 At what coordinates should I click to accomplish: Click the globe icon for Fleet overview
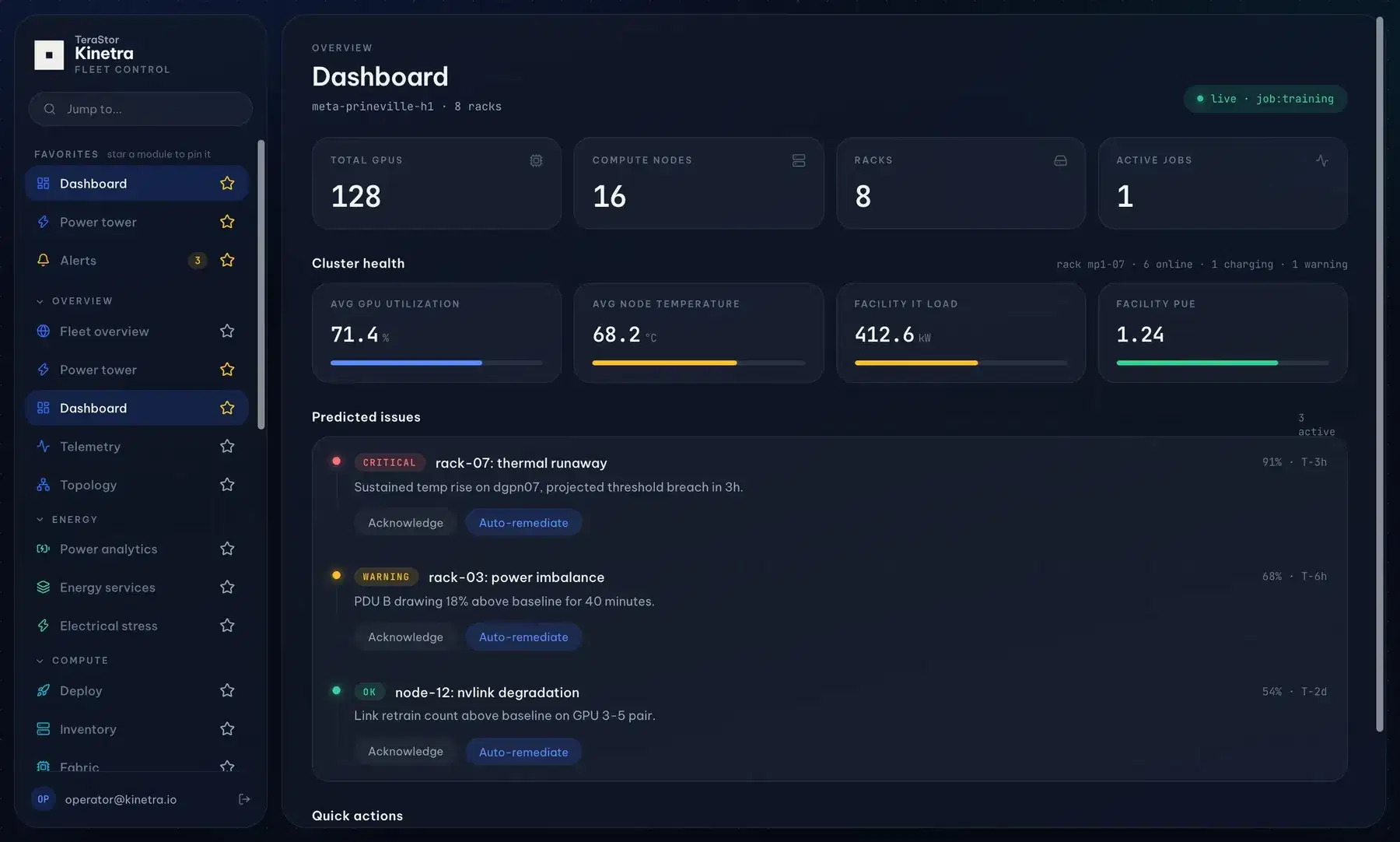pos(44,331)
